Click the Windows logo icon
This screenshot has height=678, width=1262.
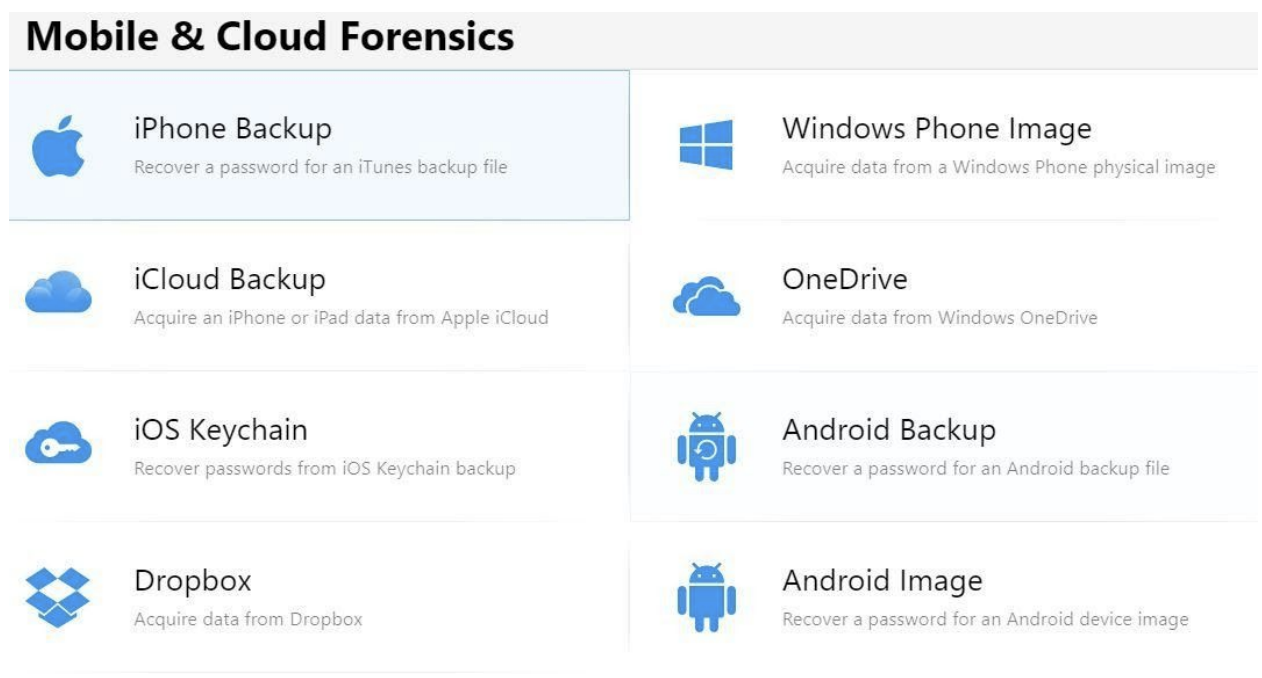706,144
